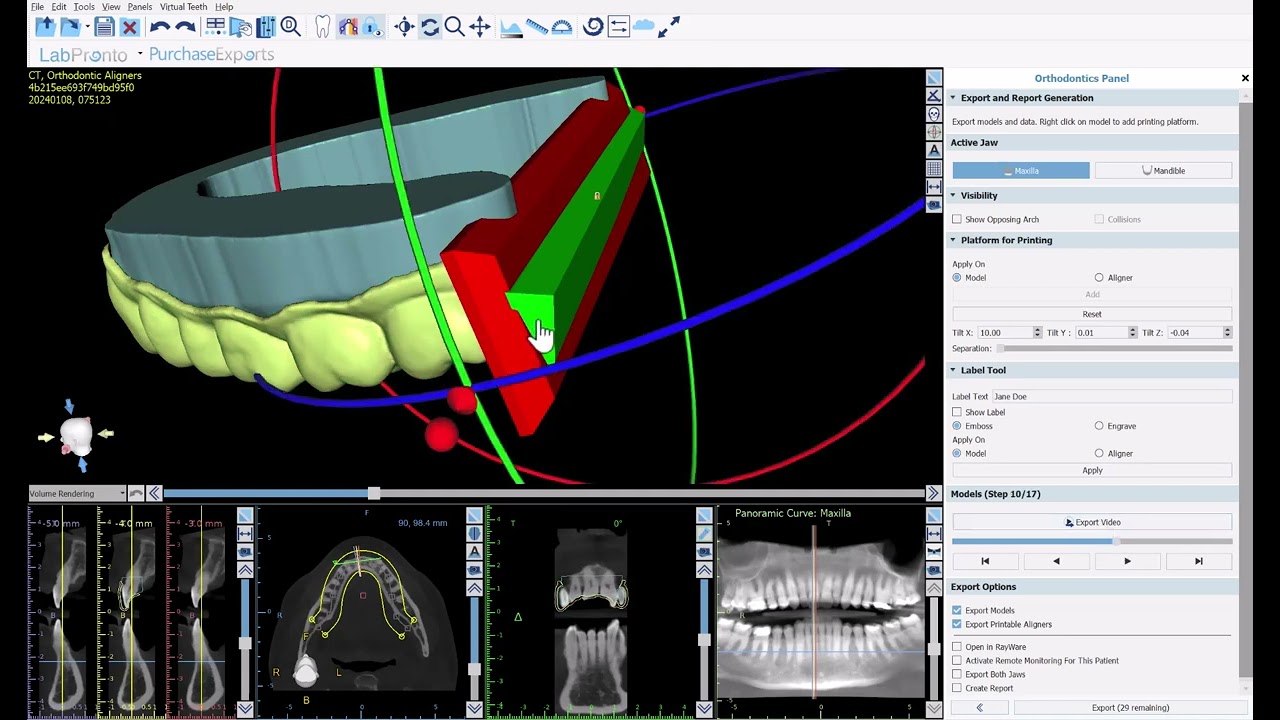1280x720 pixels.
Task: Click the Export Video button
Action: (1092, 522)
